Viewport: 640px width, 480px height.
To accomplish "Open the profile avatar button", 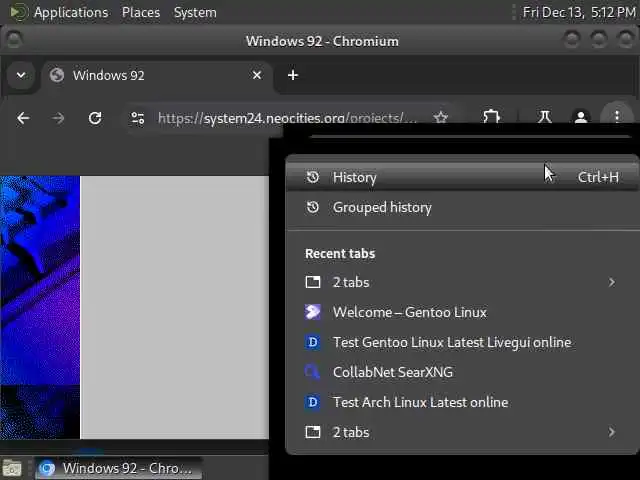I will tap(580, 117).
